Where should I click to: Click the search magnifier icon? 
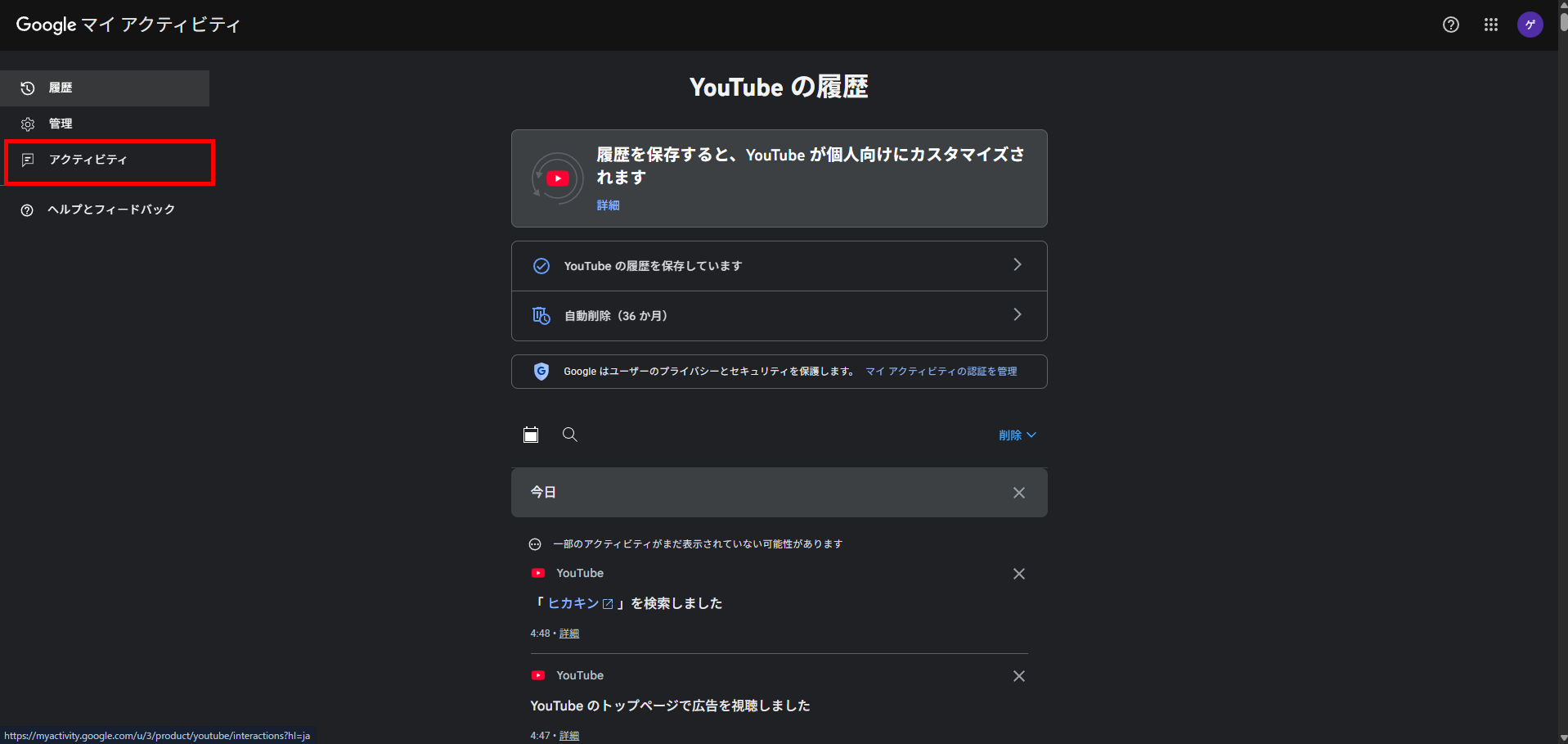click(570, 435)
